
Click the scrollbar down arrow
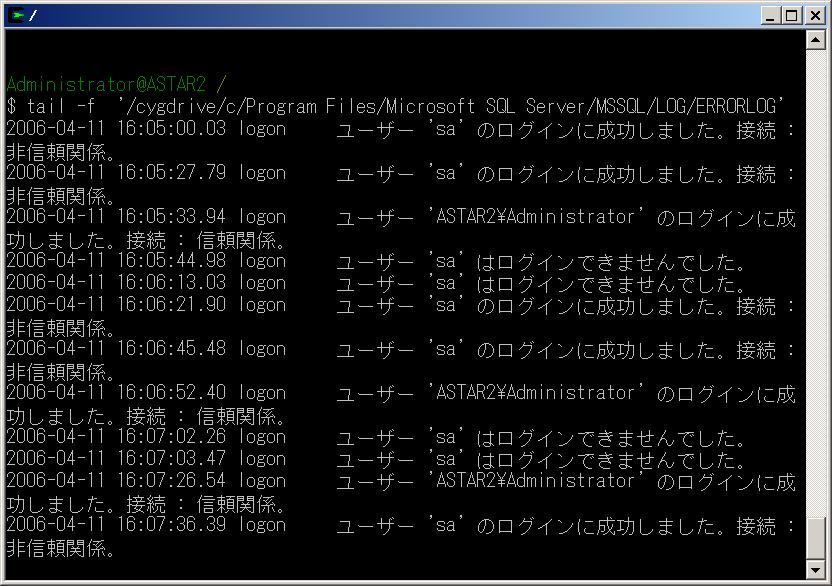coord(816,570)
